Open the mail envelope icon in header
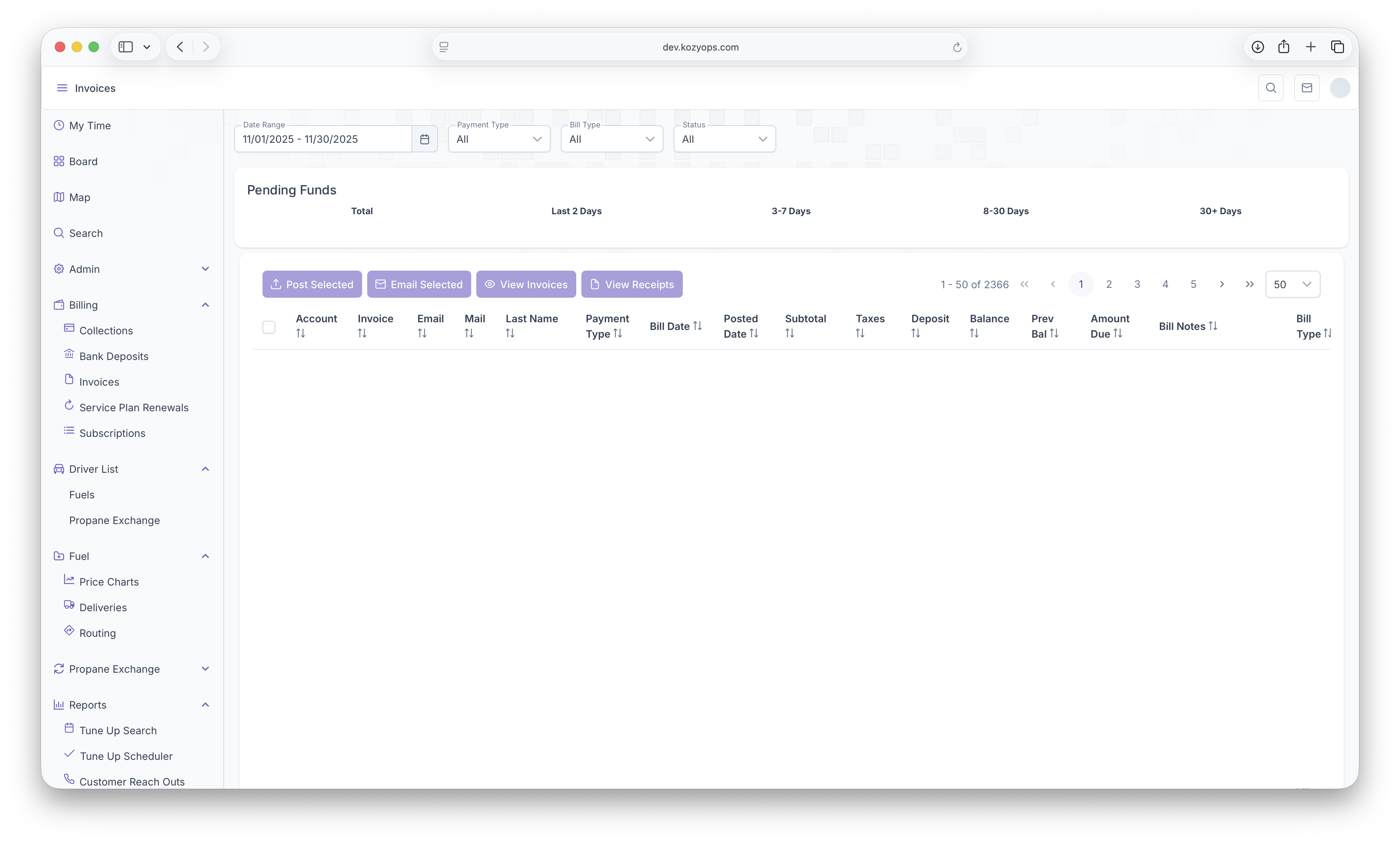The image size is (1400, 843). pos(1306,88)
